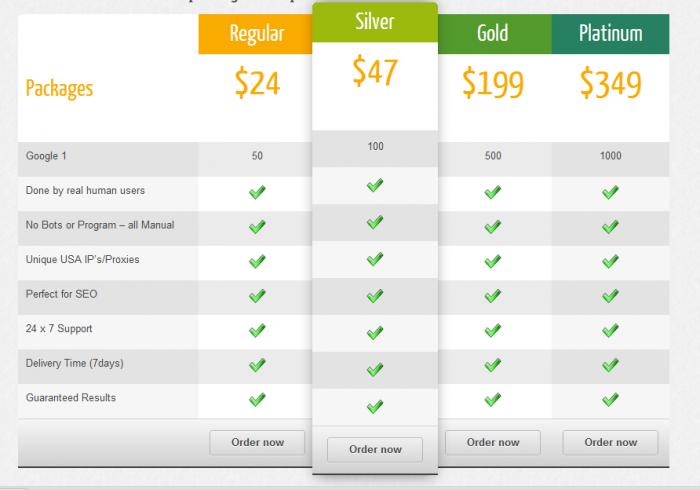Order the Platinum $349 package
Image resolution: width=700 pixels, height=490 pixels.
pyautogui.click(x=610, y=443)
